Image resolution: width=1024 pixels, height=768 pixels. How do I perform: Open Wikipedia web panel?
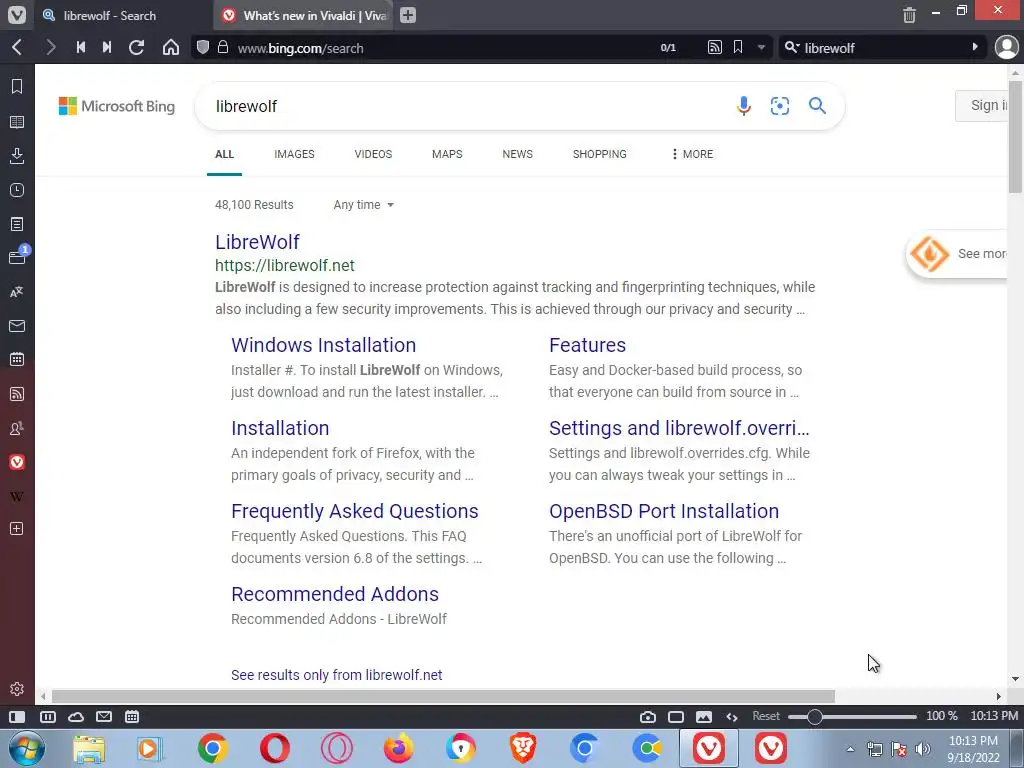tap(17, 496)
